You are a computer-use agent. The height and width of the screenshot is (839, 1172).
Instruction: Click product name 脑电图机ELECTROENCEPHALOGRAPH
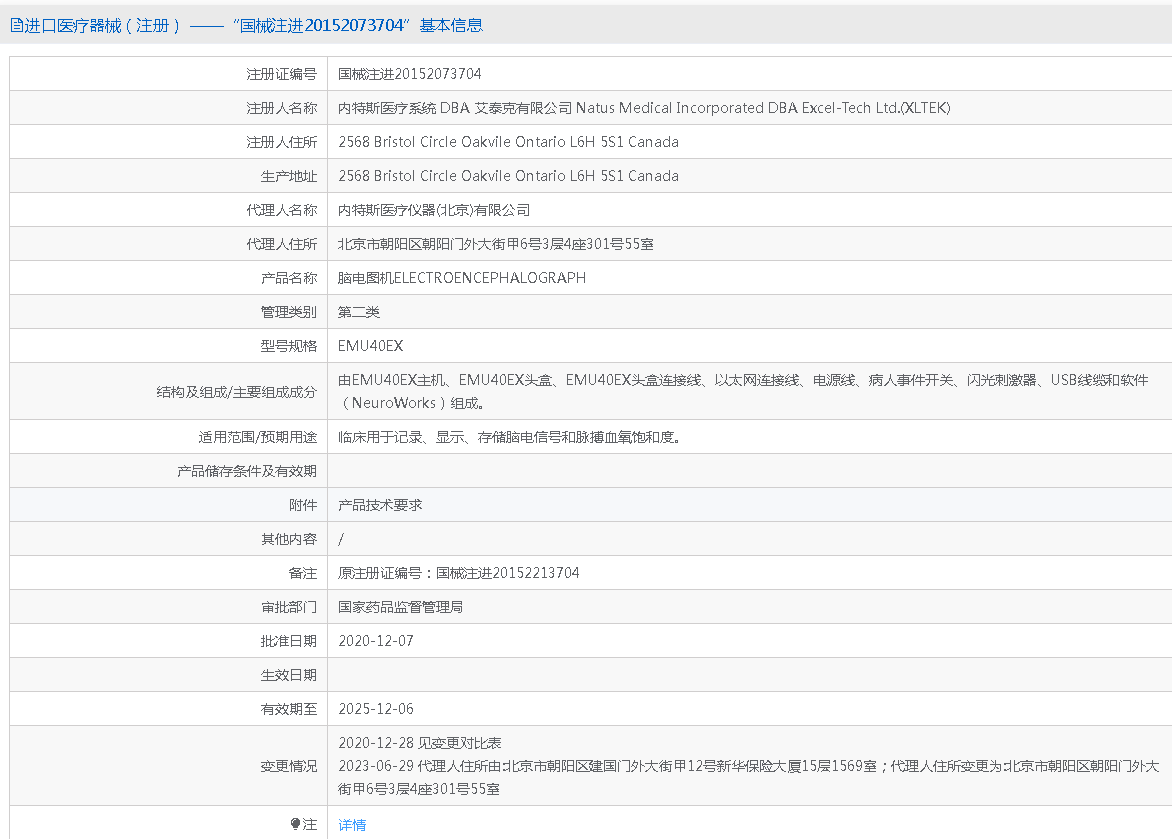(462, 278)
